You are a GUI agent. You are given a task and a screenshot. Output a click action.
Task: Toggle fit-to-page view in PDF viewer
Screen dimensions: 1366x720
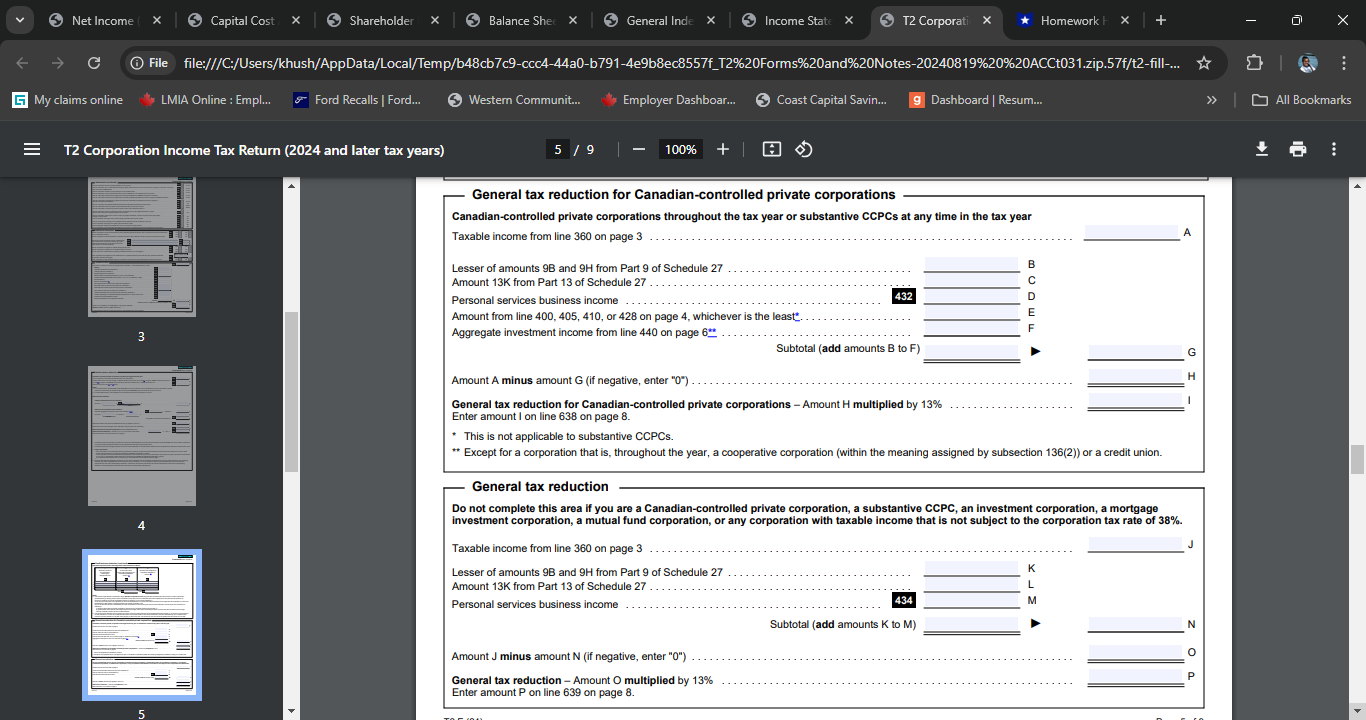(770, 148)
